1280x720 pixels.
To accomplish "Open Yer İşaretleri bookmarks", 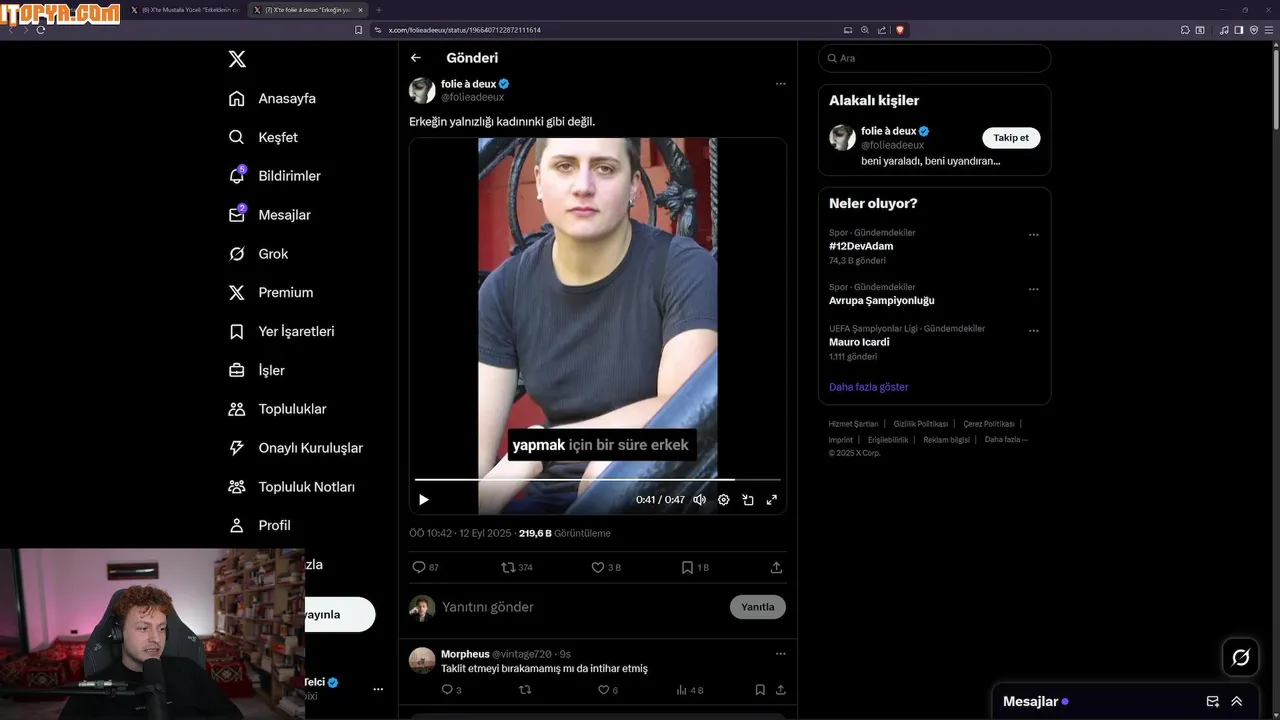I will tap(281, 331).
